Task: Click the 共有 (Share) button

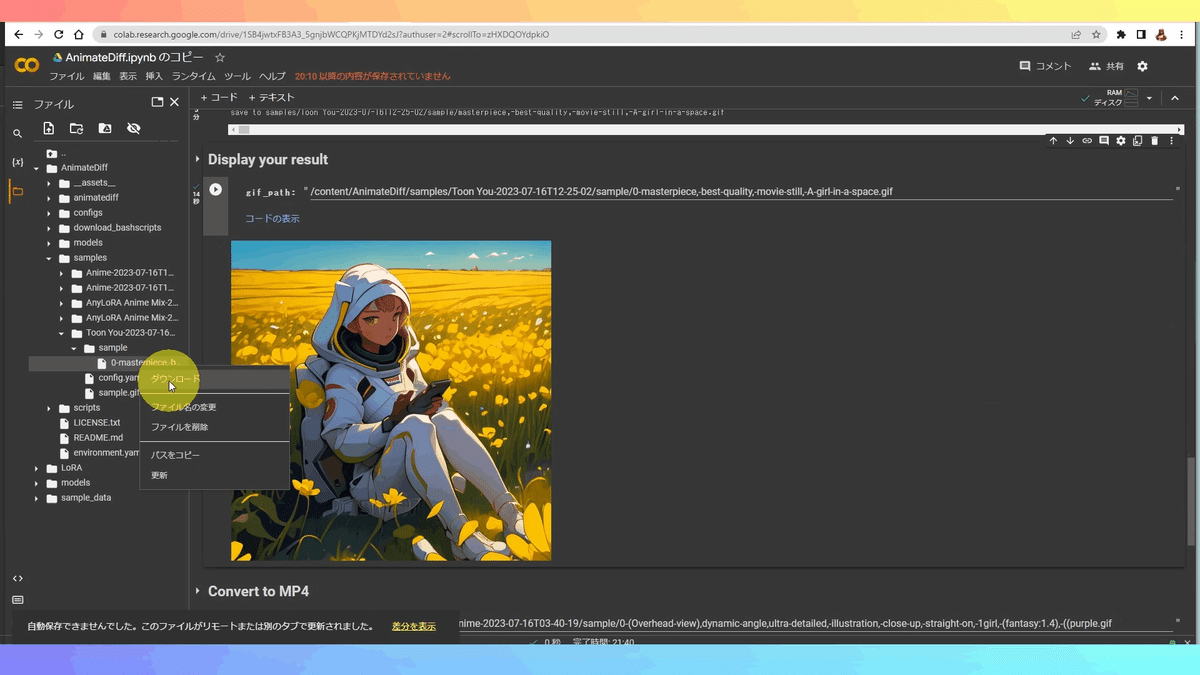Action: (x=1106, y=66)
